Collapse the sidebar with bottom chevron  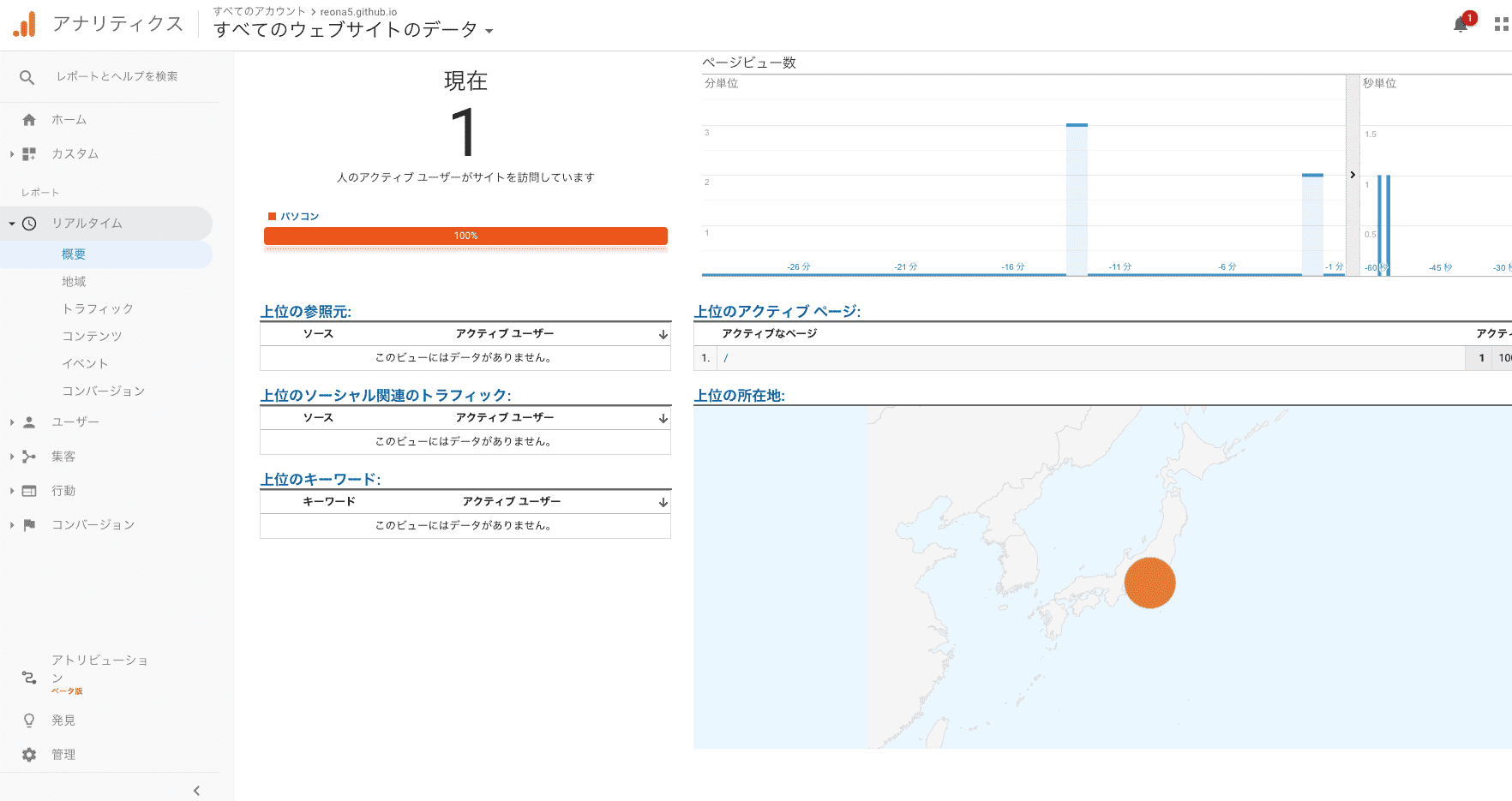point(196,791)
